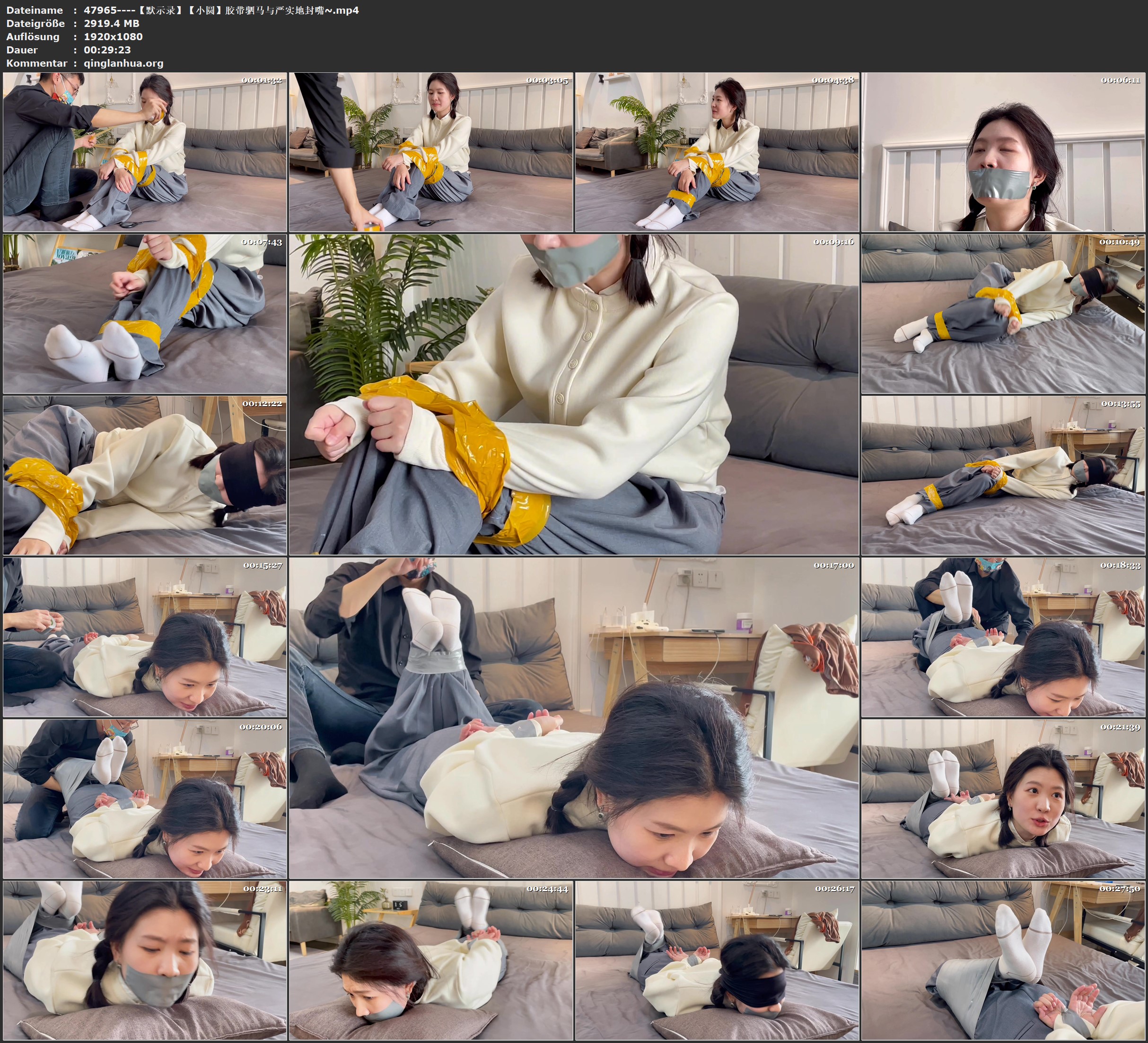This screenshot has height=1043, width=1148.
Task: Select the thumbnail at 00:13:55
Action: point(1003,475)
